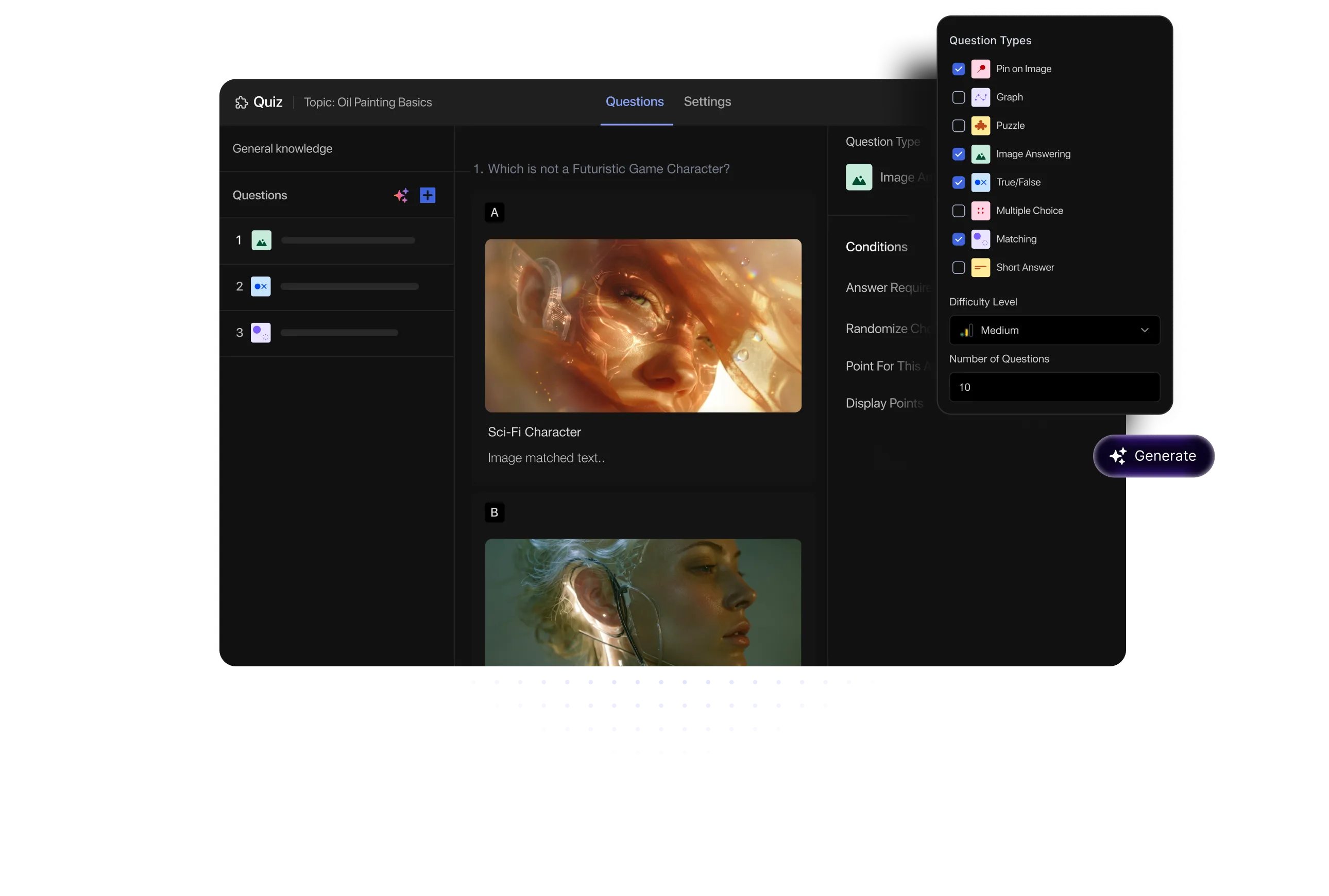Select question 1 image answering icon
This screenshot has height=896, width=1329.
click(261, 240)
